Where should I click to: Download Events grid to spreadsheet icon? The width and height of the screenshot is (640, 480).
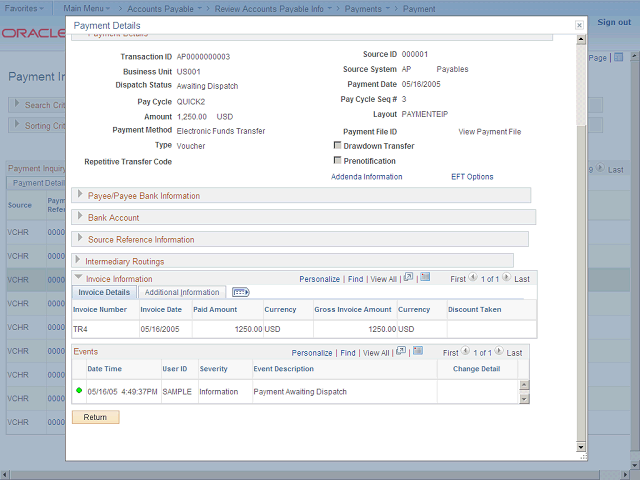pos(418,351)
